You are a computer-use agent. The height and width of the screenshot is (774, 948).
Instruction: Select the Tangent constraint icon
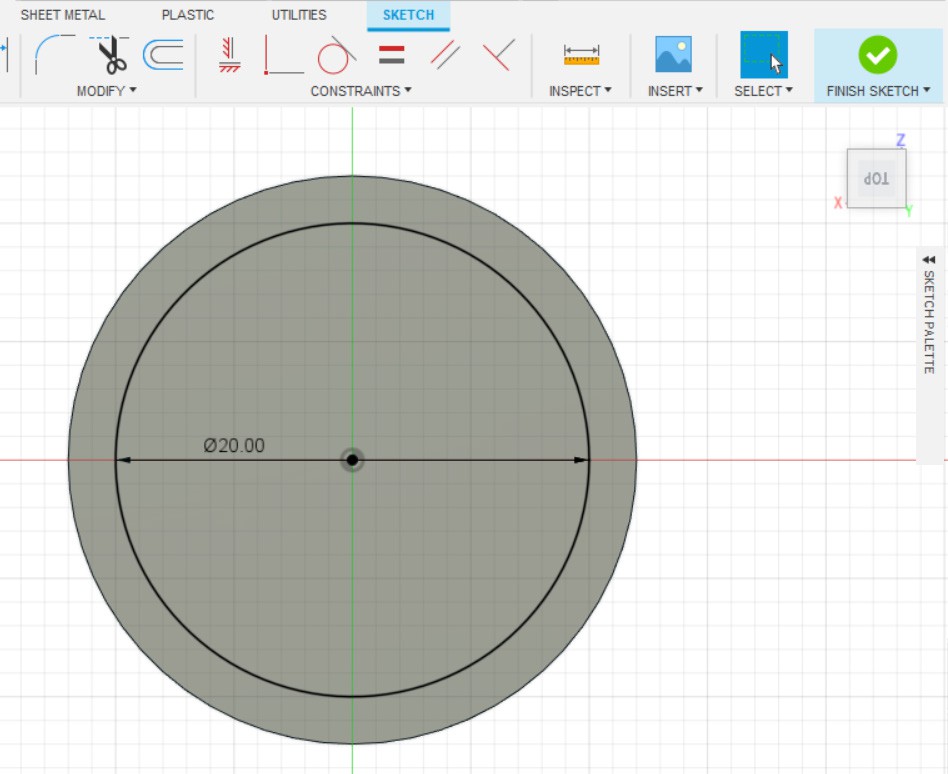[336, 55]
